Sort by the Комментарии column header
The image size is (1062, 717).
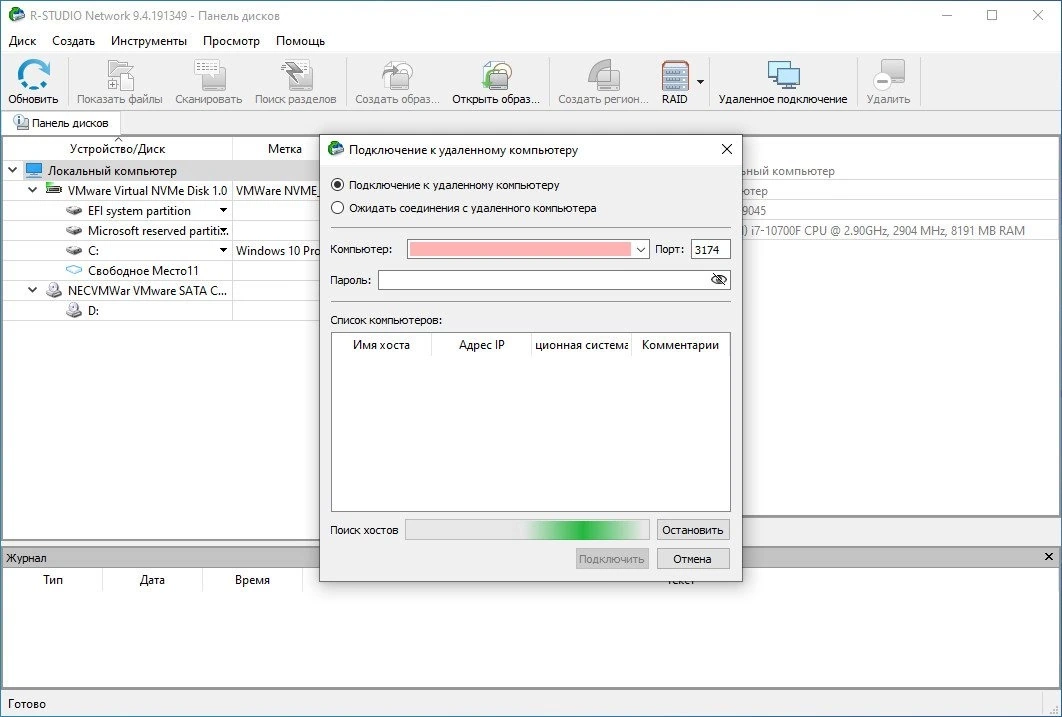[x=680, y=345]
